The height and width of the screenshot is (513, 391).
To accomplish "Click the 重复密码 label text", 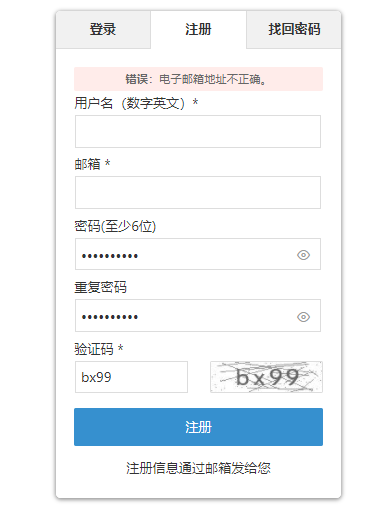I will click(100, 287).
